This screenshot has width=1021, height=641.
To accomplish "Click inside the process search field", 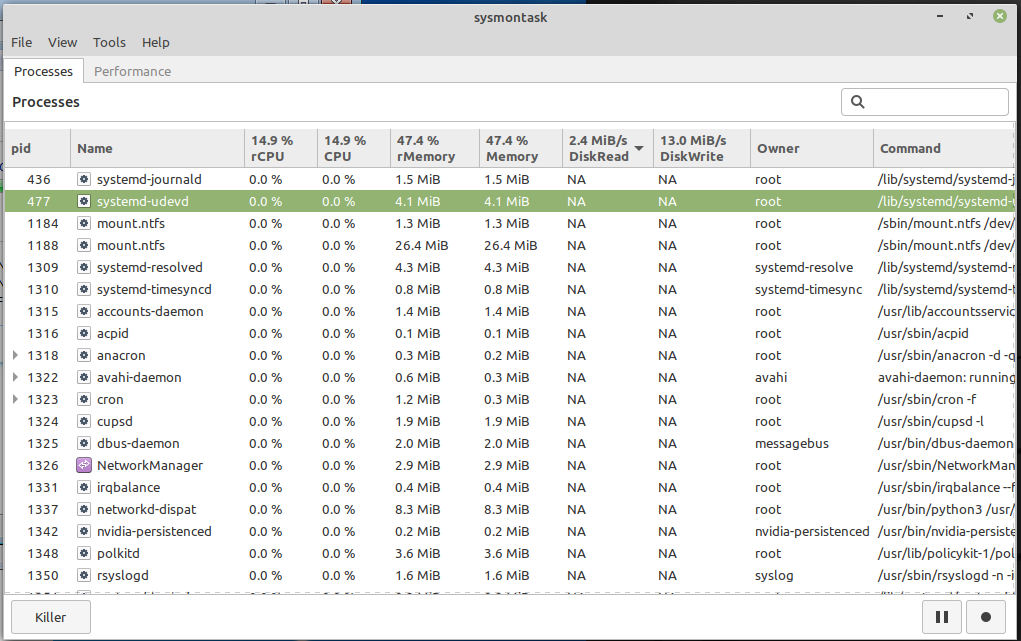I will [930, 102].
